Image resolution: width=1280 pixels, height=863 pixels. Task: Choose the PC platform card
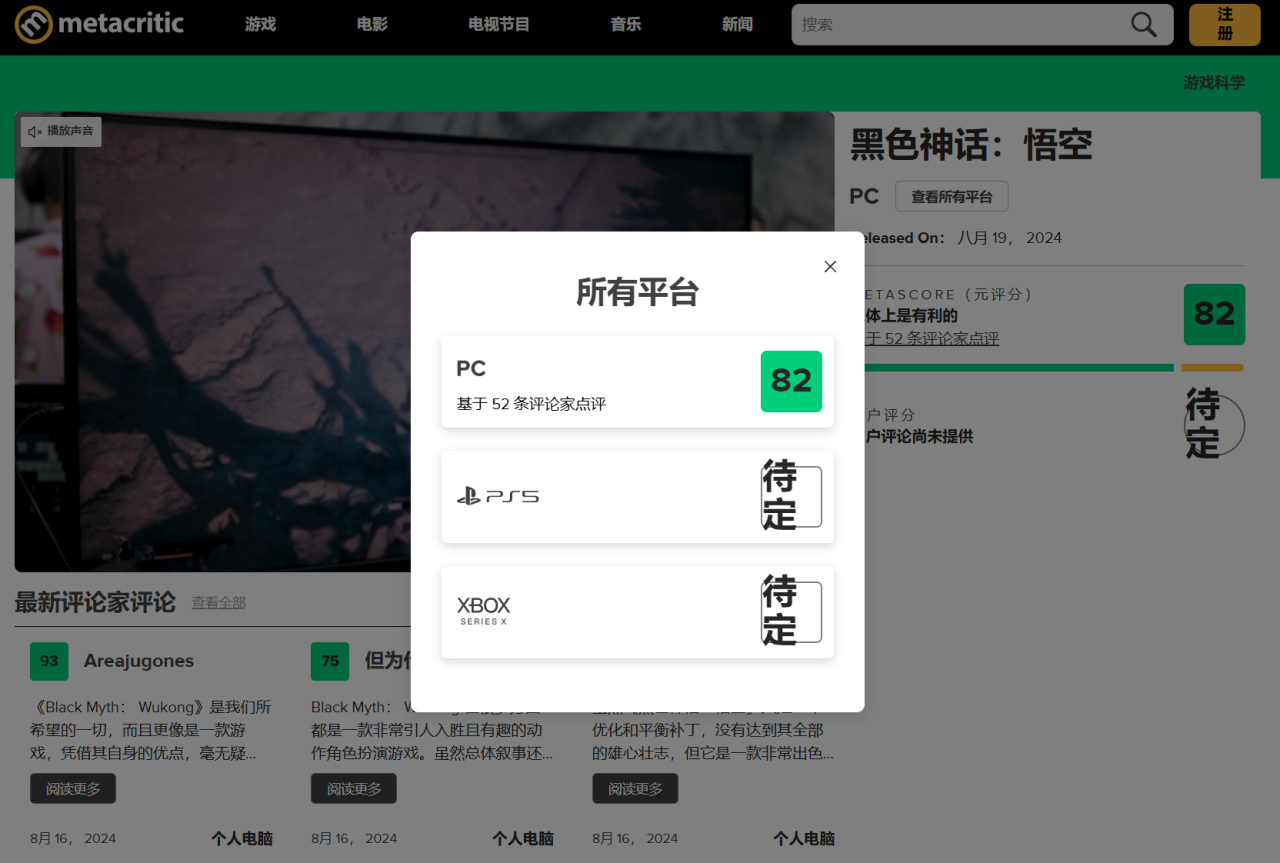tap(637, 381)
